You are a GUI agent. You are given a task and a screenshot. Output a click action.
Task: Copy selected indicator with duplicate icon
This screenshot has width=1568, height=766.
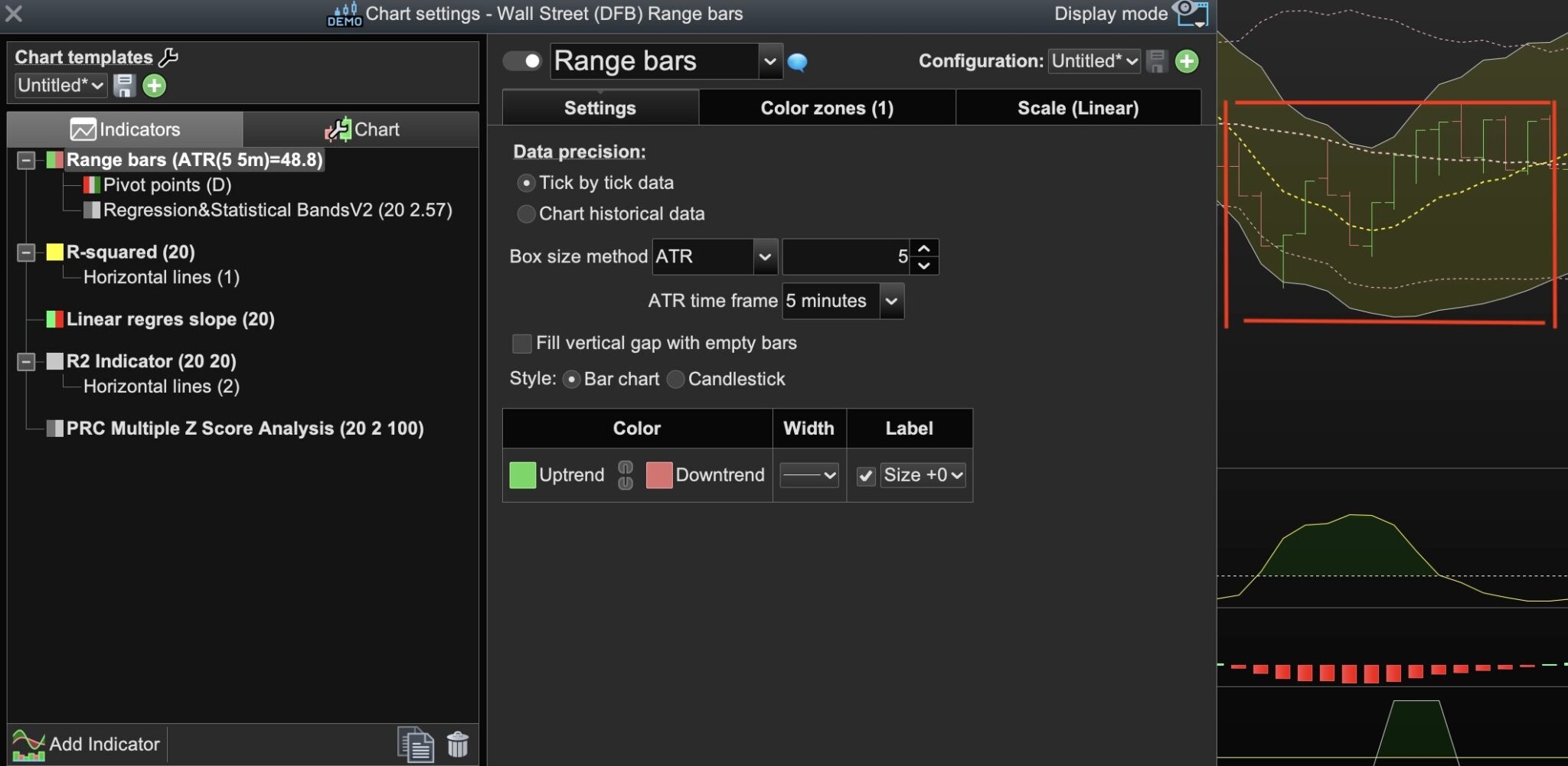416,745
